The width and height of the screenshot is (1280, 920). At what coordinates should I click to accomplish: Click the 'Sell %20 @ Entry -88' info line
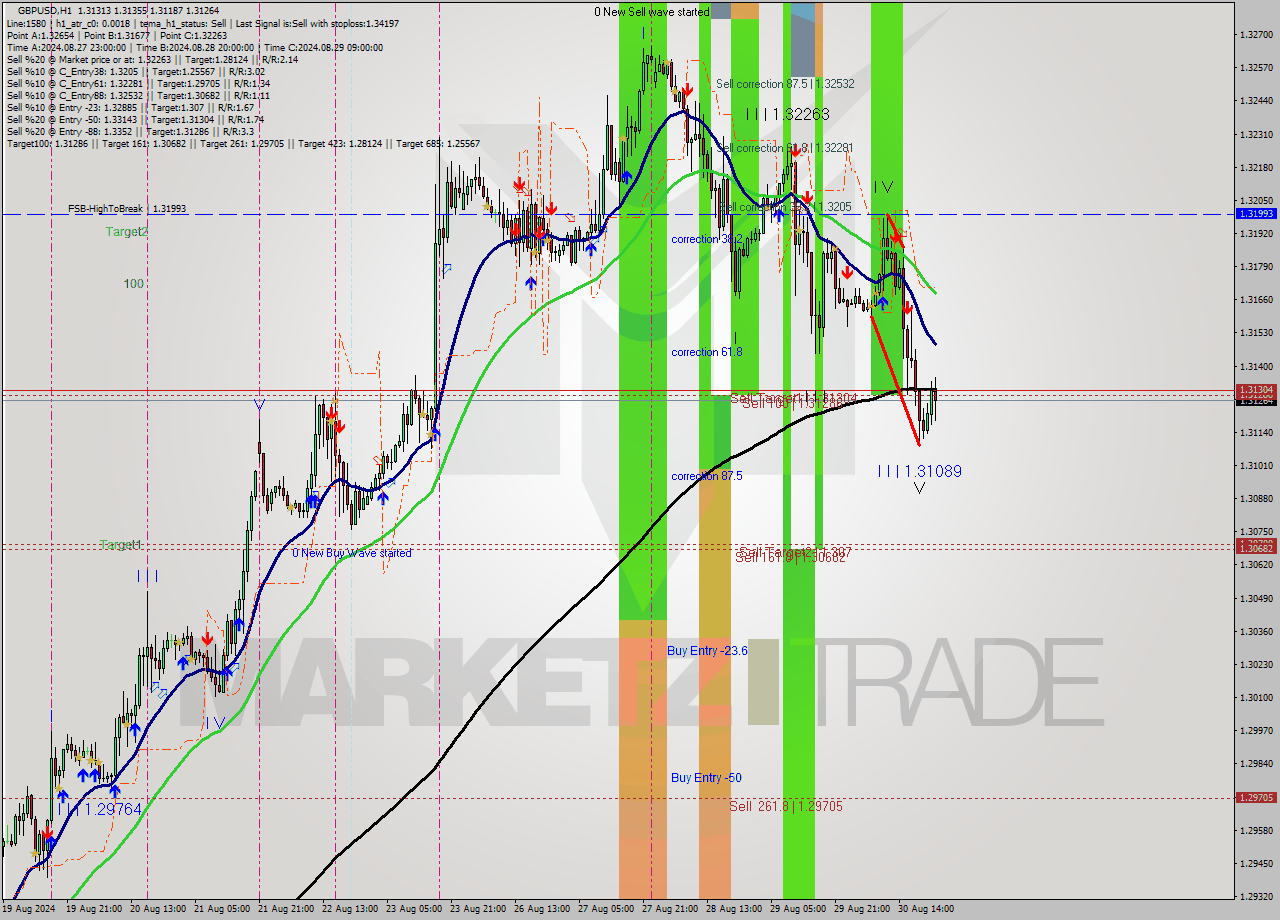point(130,131)
